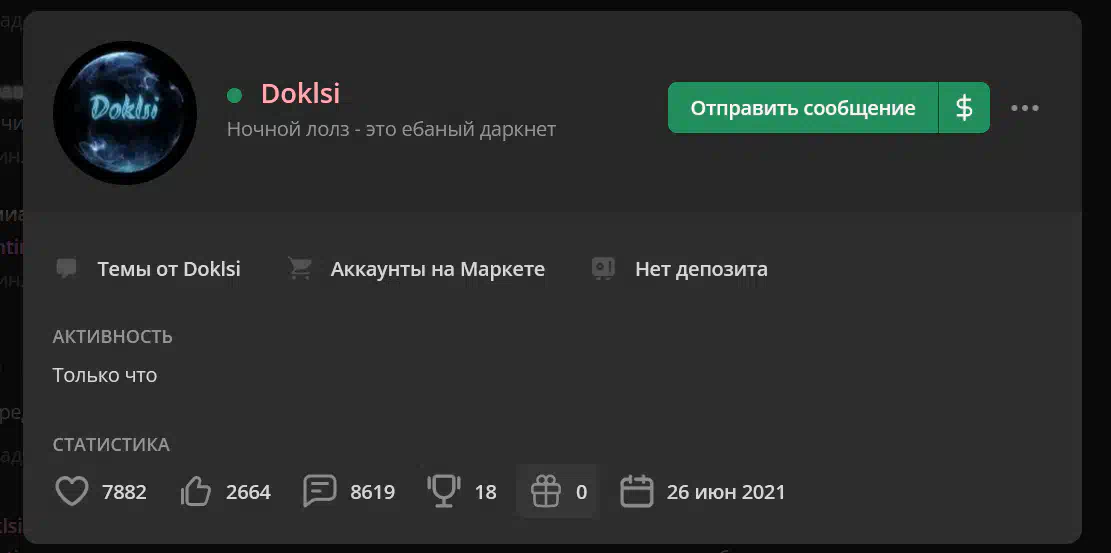Open the three-dots more options menu
The image size is (1111, 553).
pyautogui.click(x=1025, y=108)
